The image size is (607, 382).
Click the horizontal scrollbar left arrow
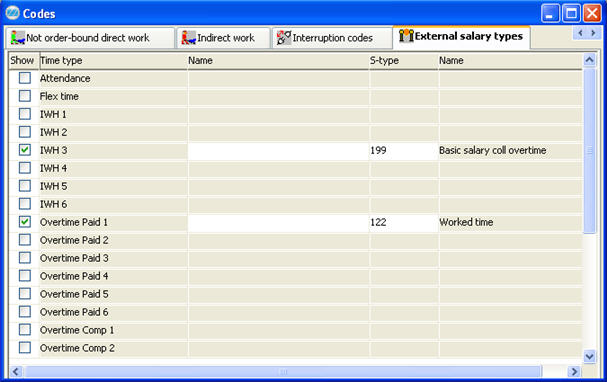click(16, 372)
